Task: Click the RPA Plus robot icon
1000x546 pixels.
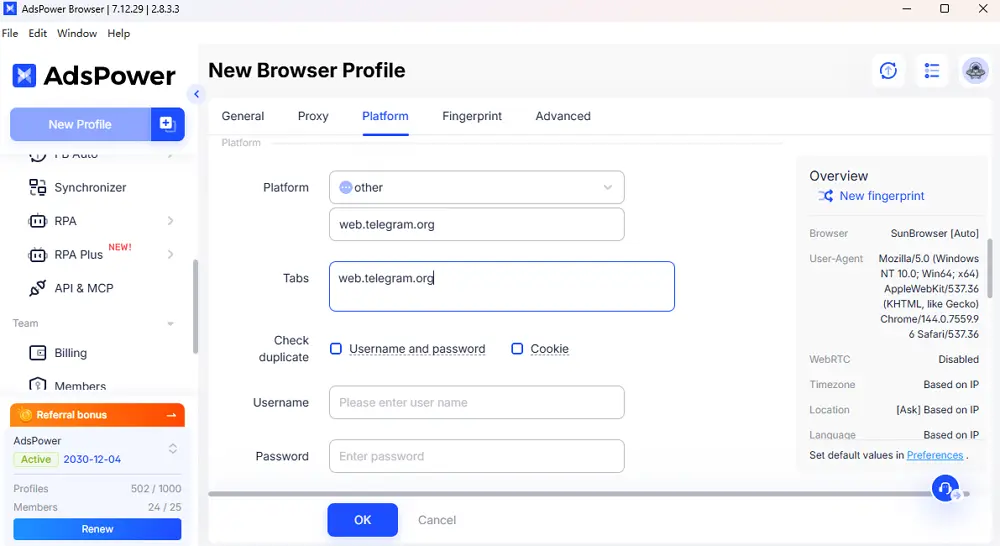Action: tap(38, 255)
